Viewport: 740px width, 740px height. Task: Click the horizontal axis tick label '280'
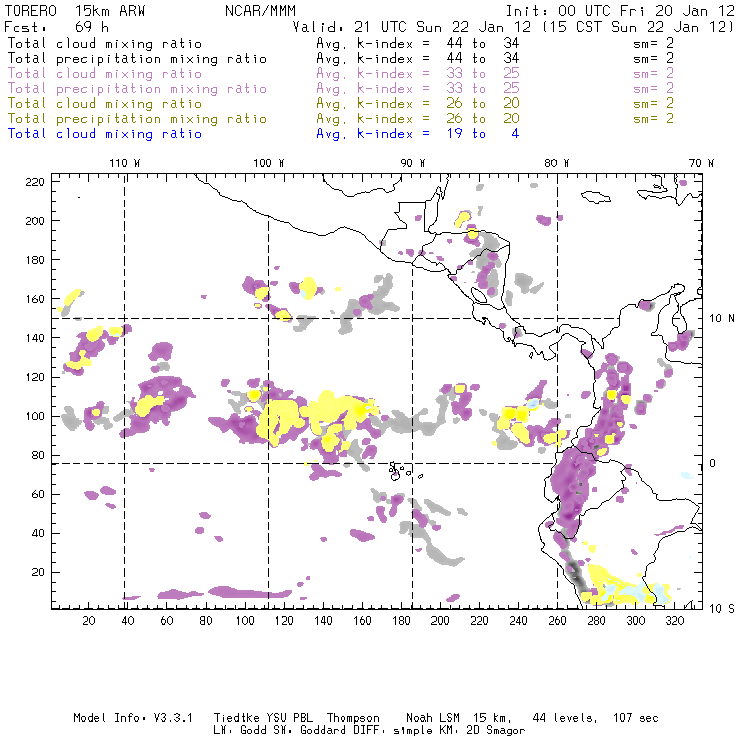coord(596,621)
